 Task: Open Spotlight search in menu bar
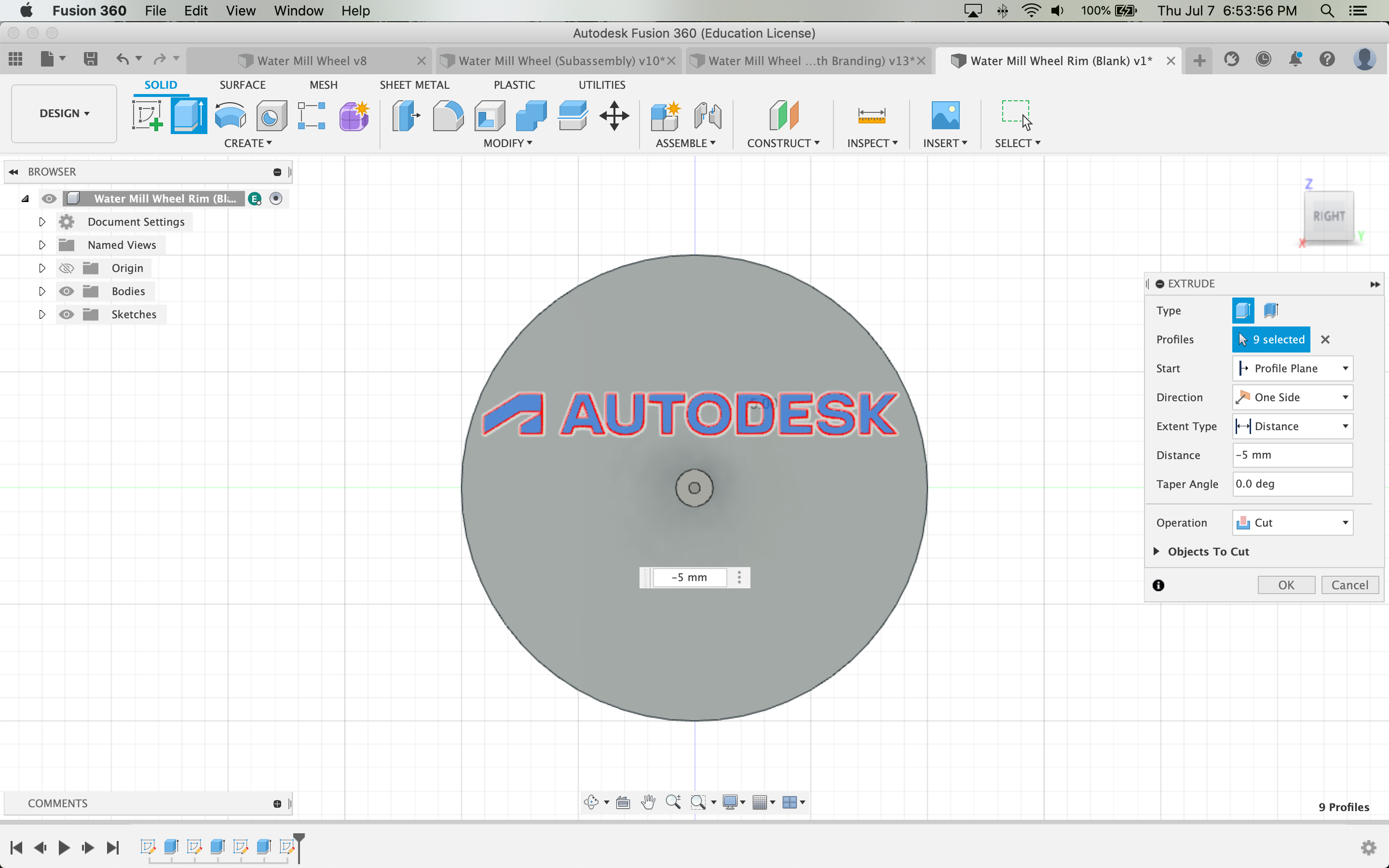coord(1326,10)
